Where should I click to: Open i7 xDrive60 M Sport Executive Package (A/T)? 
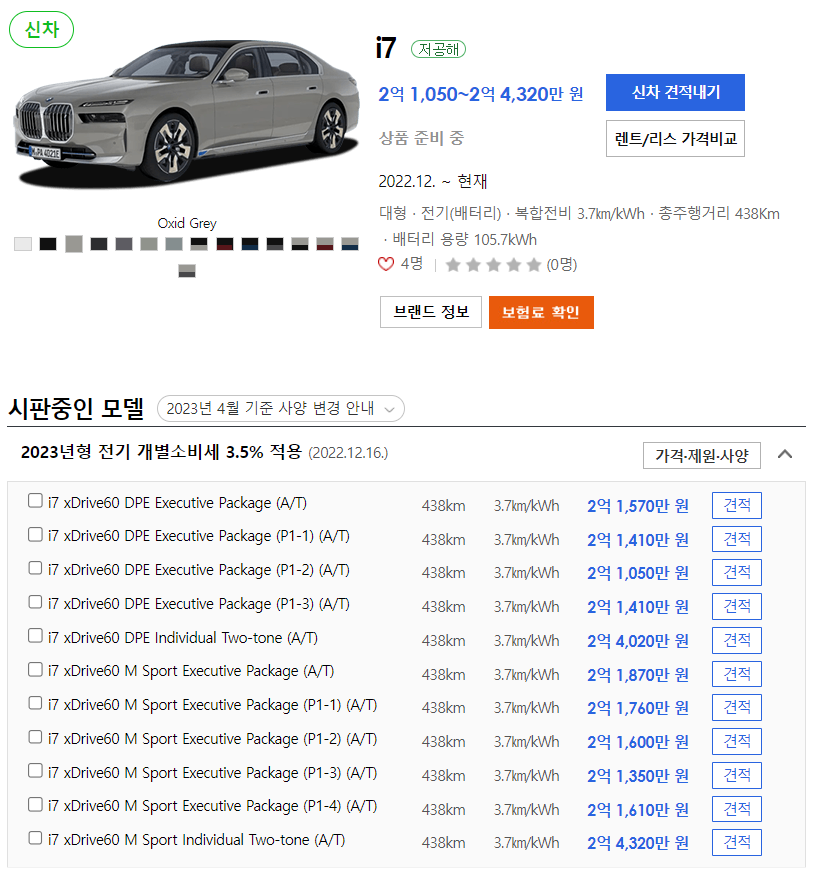[191, 671]
